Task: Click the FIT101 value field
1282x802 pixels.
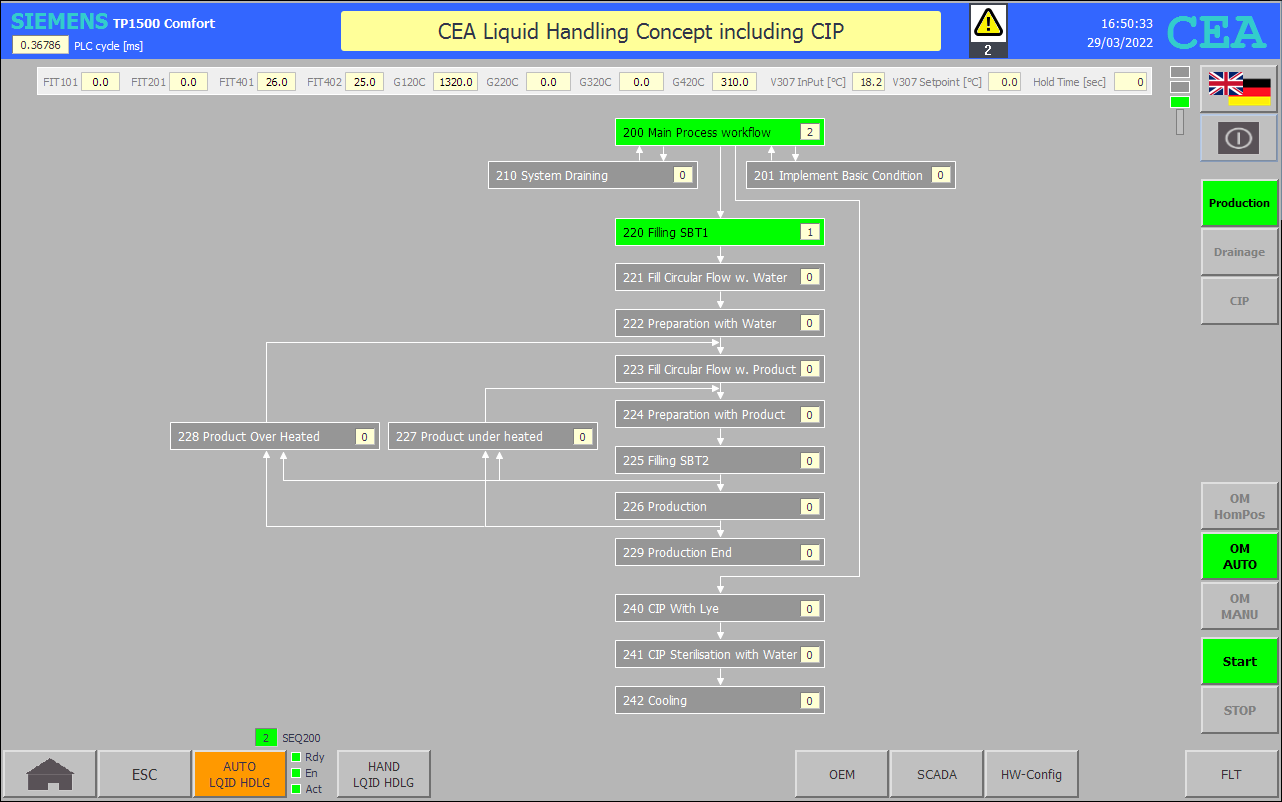Action: click(x=100, y=82)
